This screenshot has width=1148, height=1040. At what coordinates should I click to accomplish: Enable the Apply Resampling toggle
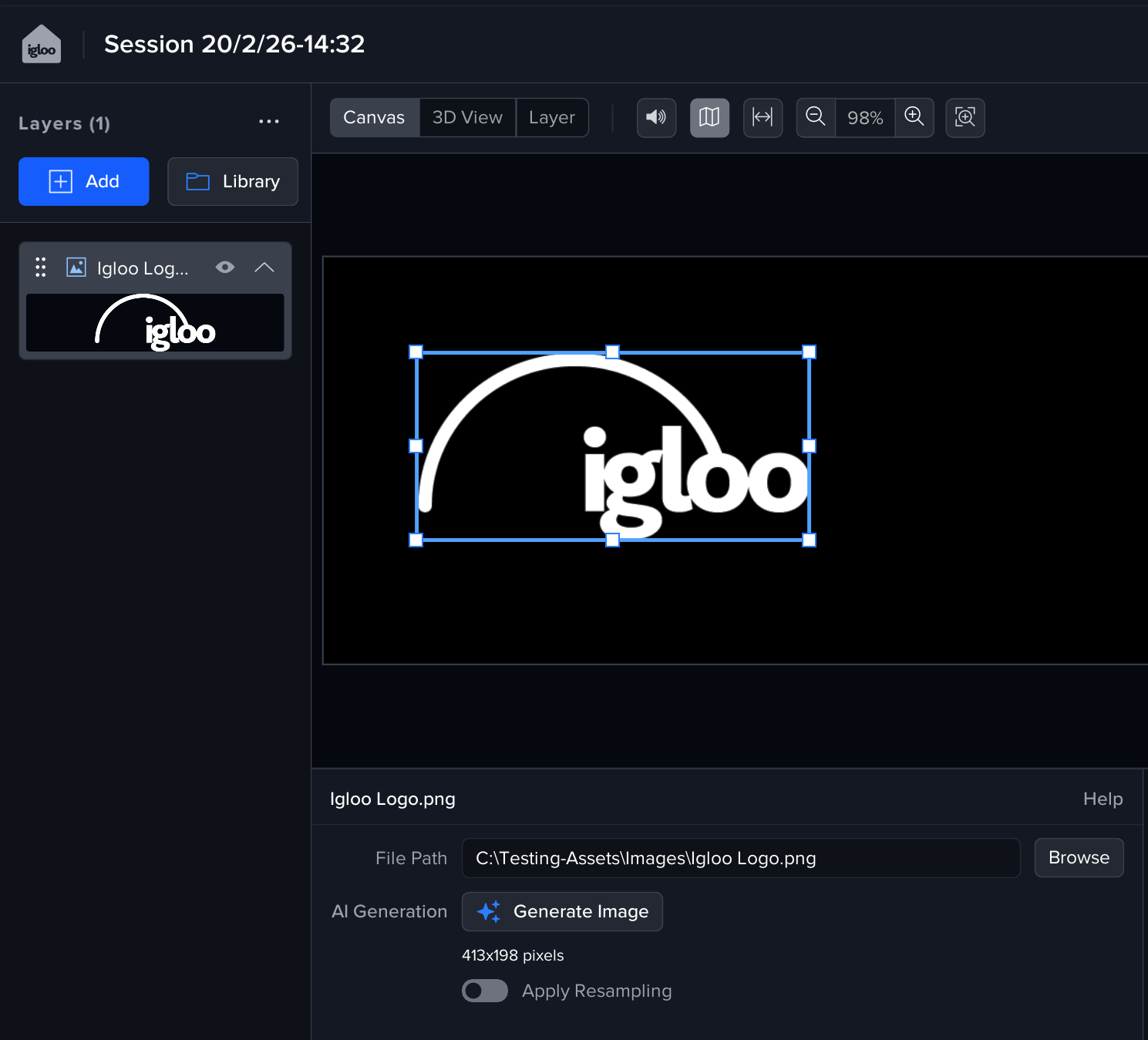[484, 991]
